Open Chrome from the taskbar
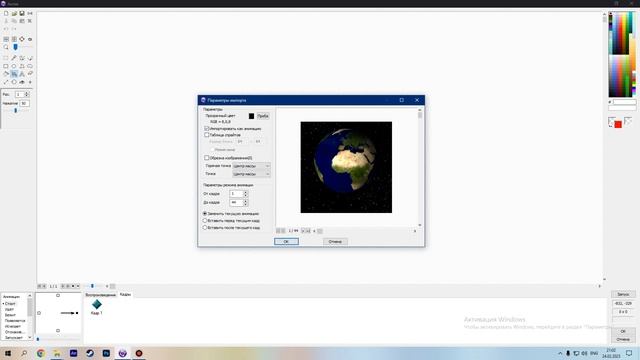The height and width of the screenshot is (360, 640). (x=40, y=353)
